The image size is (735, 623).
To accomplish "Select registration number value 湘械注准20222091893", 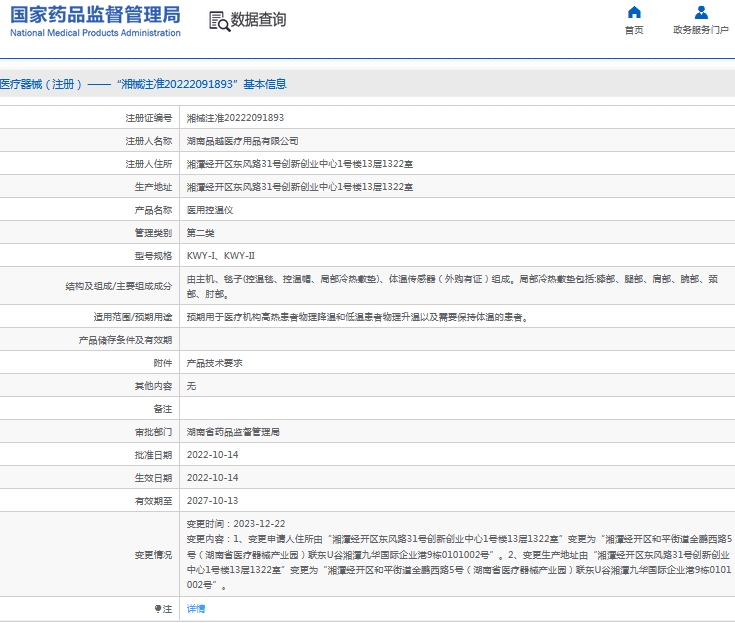I will click(235, 118).
